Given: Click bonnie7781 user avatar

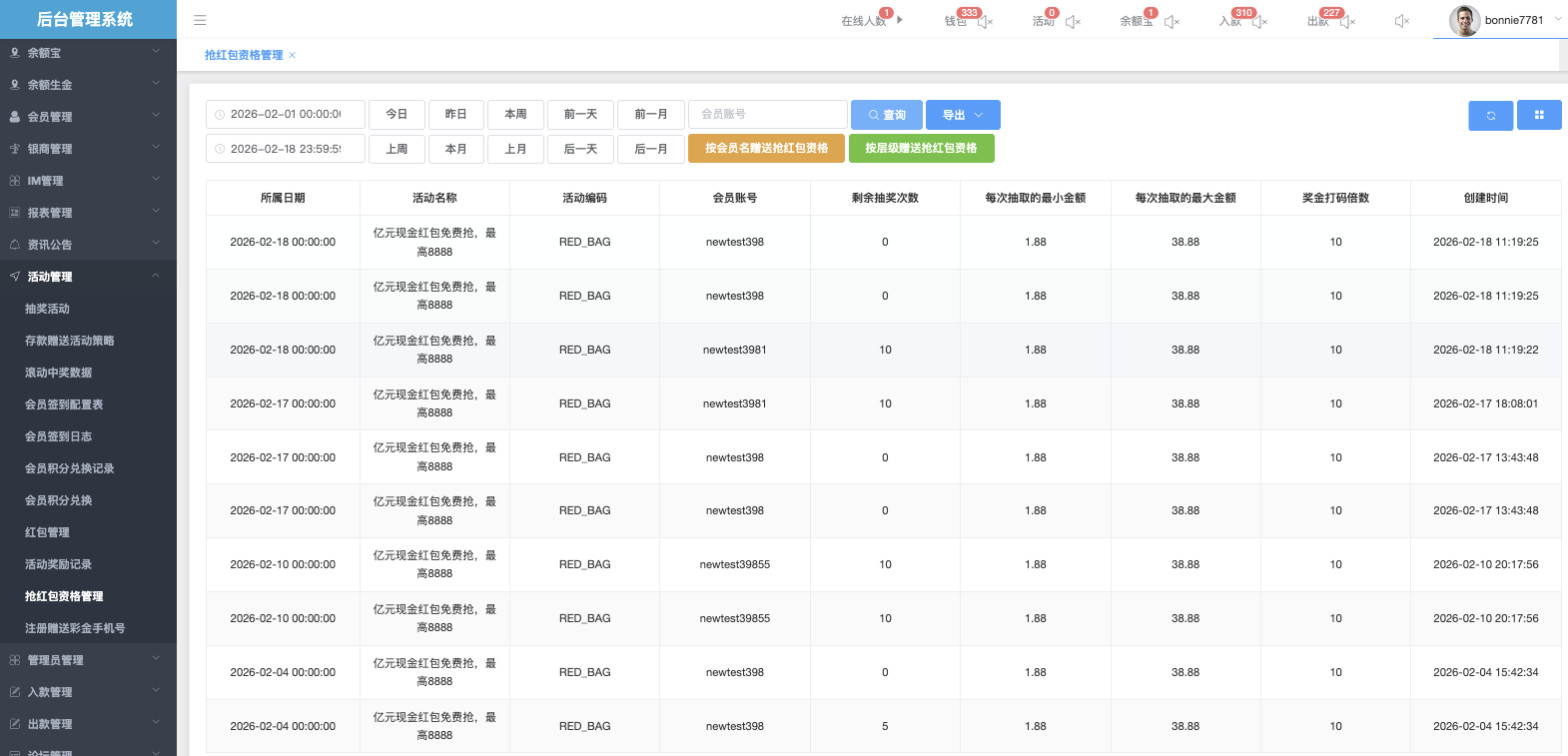Looking at the screenshot, I should tap(1464, 20).
